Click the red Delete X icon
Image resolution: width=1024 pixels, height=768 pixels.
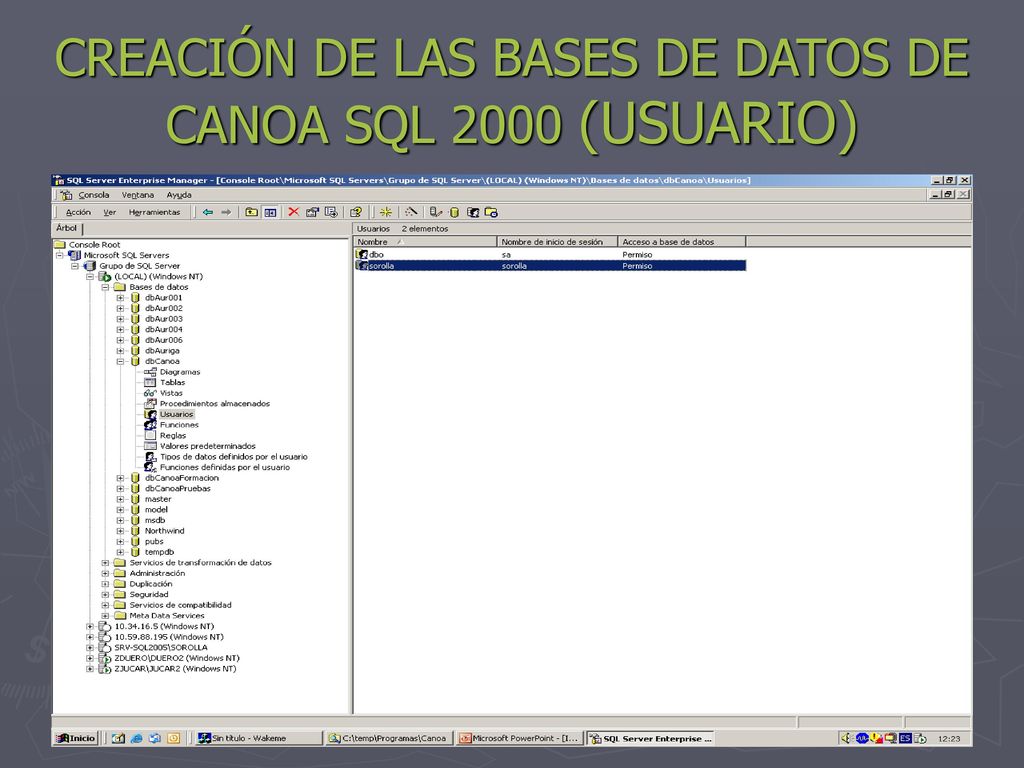(294, 212)
